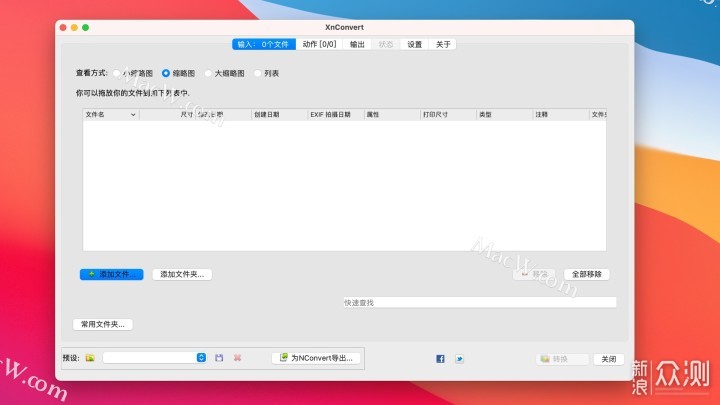Open the Facebook link icon

tap(440, 359)
